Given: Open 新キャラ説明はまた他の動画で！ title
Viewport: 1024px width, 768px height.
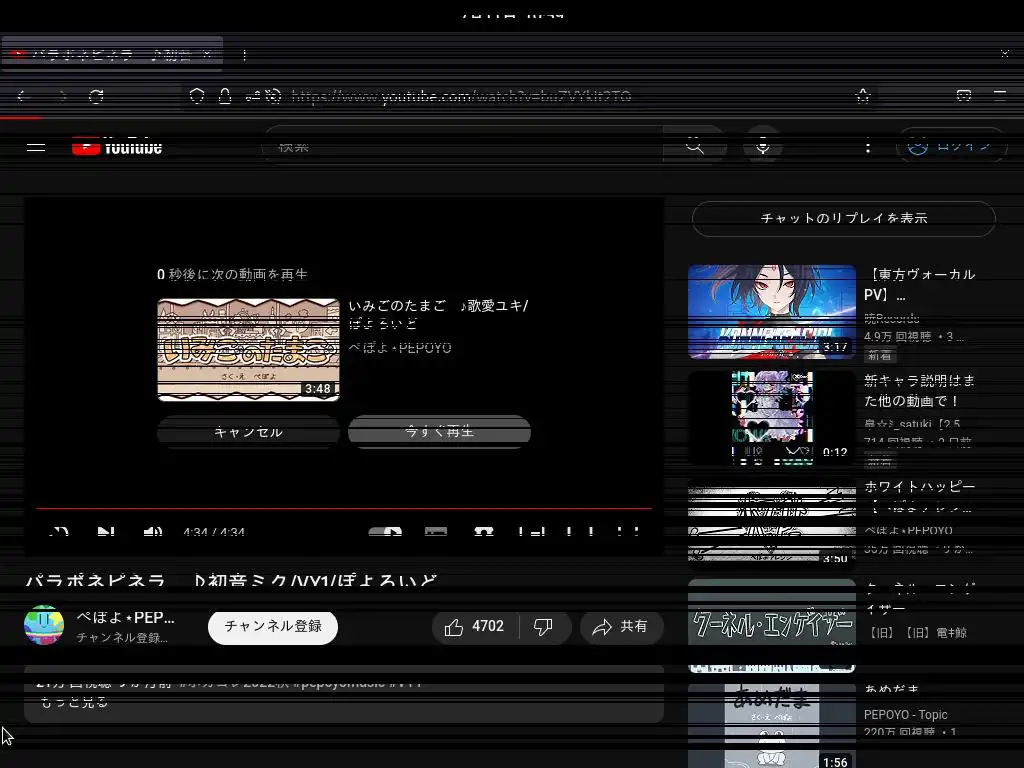Looking at the screenshot, I should point(919,391).
